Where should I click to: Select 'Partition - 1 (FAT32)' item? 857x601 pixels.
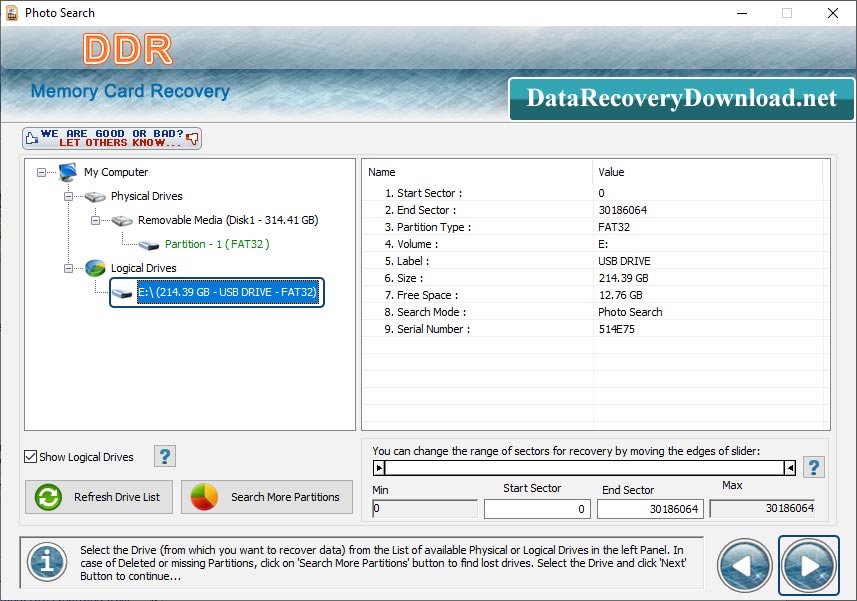click(217, 244)
